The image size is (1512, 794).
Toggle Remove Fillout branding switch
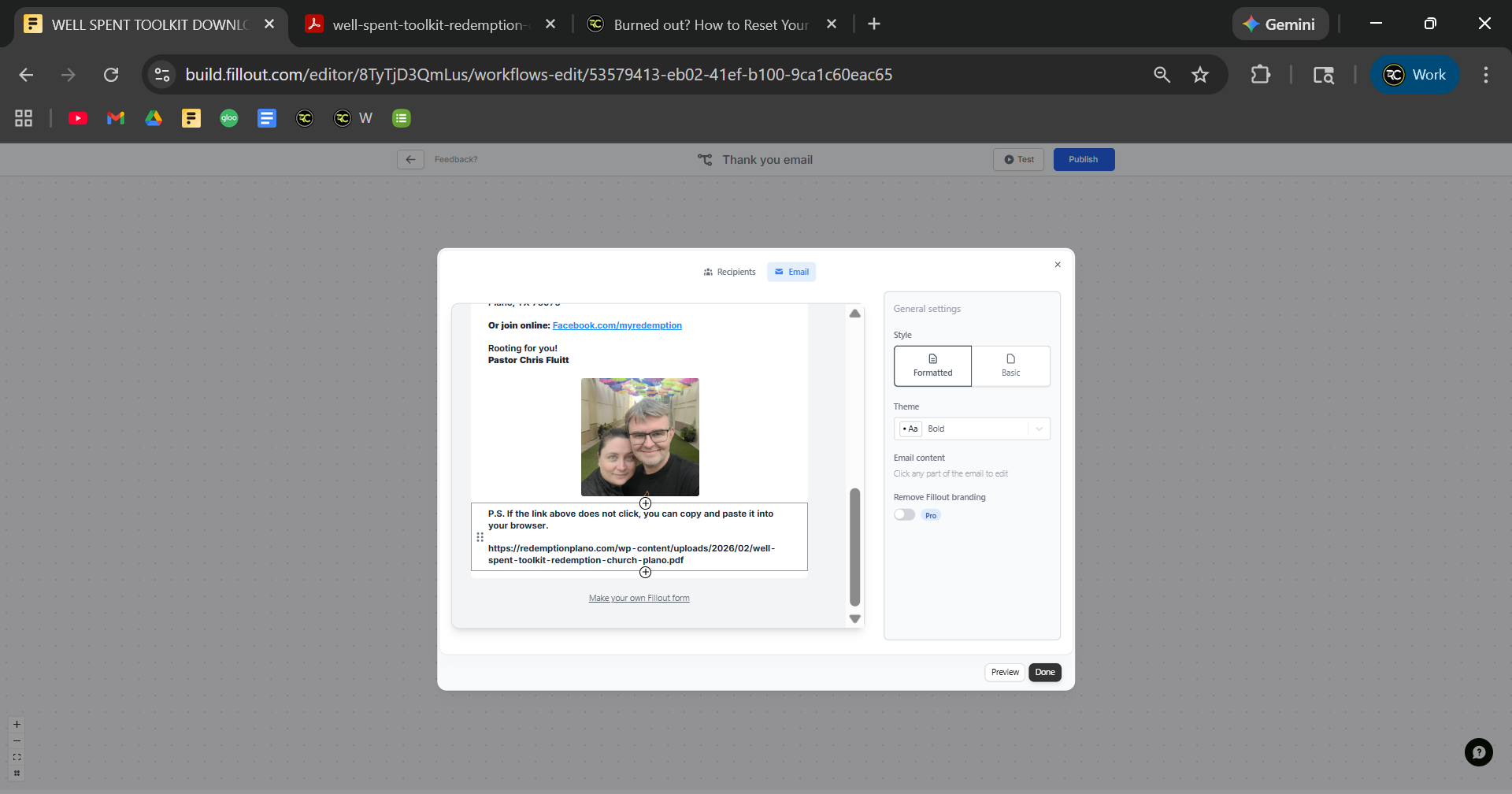pos(904,515)
